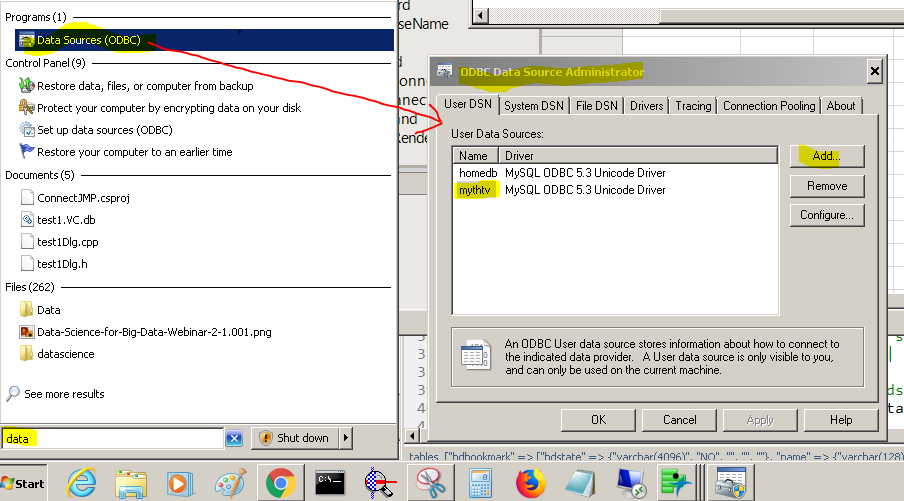
Task: Click the Driver column header
Action: click(638, 156)
